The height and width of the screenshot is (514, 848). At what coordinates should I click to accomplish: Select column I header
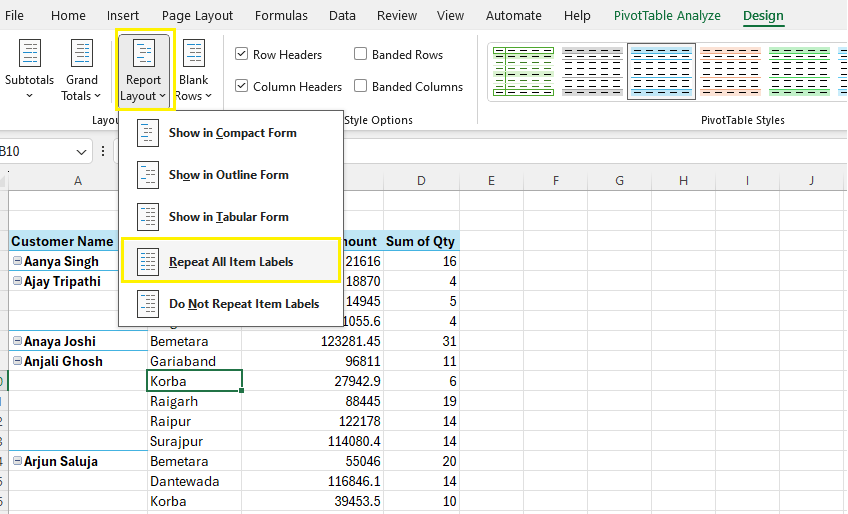[x=747, y=181]
